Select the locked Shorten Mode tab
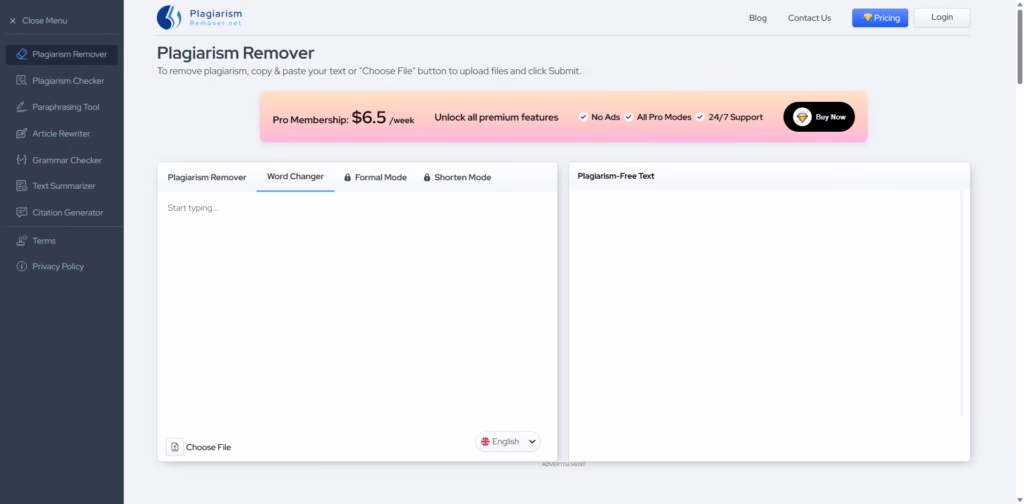This screenshot has width=1024, height=504. tap(457, 177)
